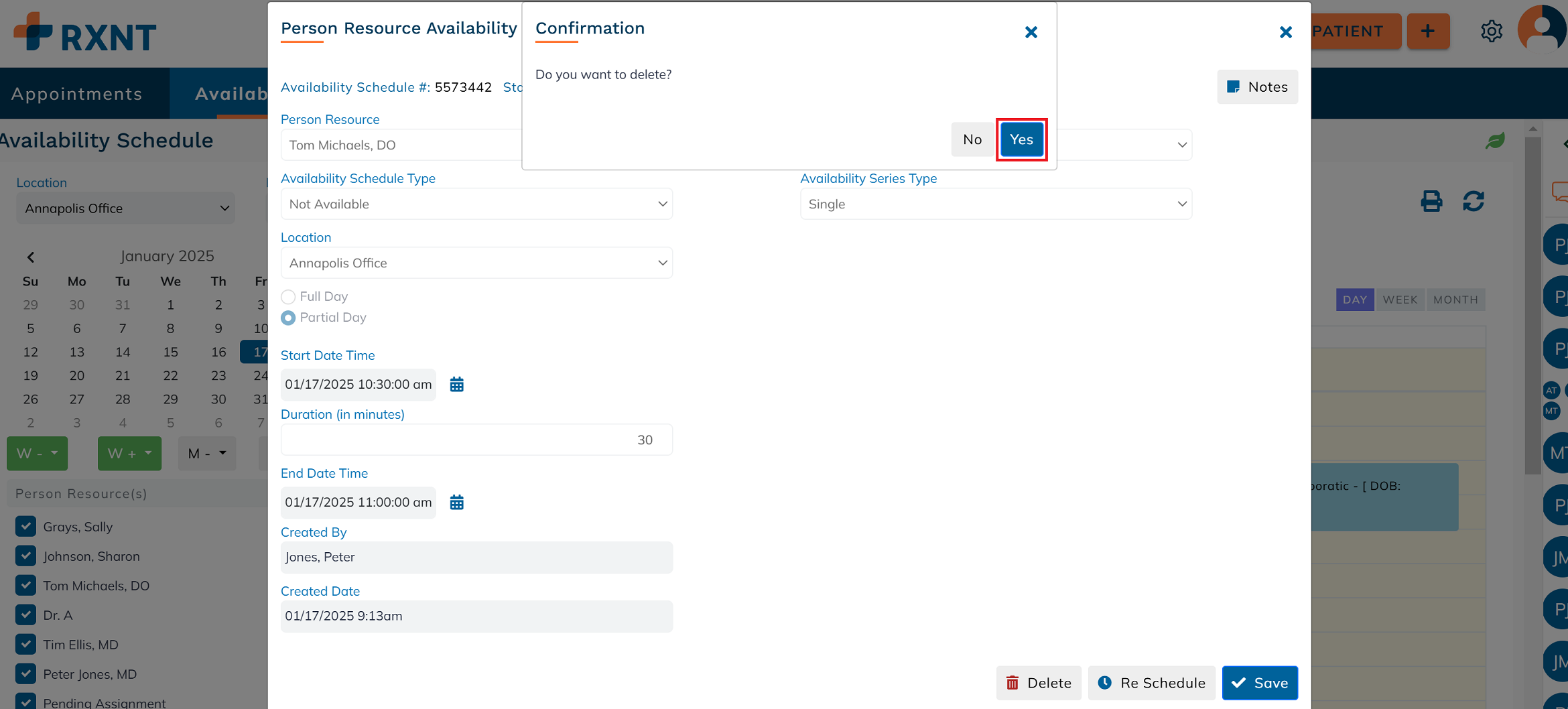Click the print schedule icon
The image size is (1568, 709).
[1431, 201]
